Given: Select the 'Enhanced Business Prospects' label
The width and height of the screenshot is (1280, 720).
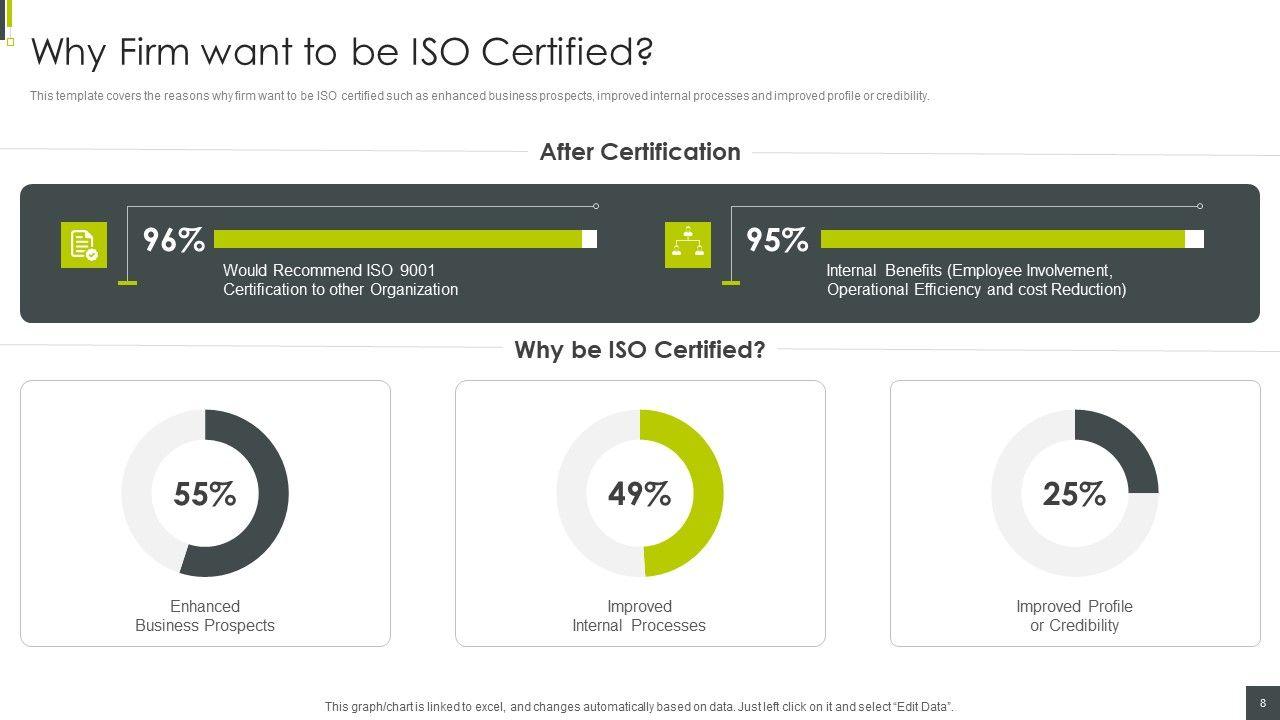Looking at the screenshot, I should pyautogui.click(x=205, y=616).
